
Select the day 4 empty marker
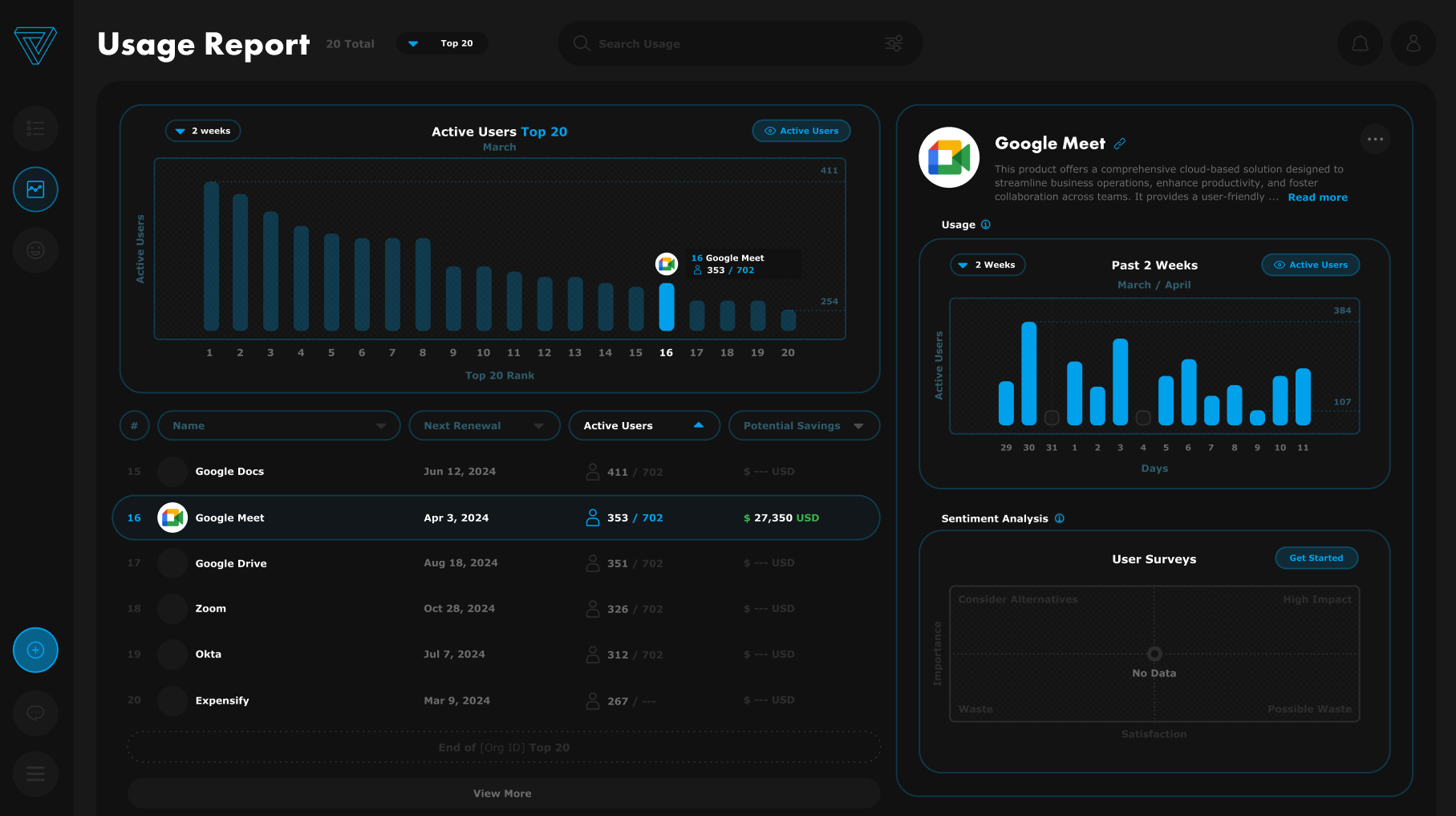coord(1143,417)
